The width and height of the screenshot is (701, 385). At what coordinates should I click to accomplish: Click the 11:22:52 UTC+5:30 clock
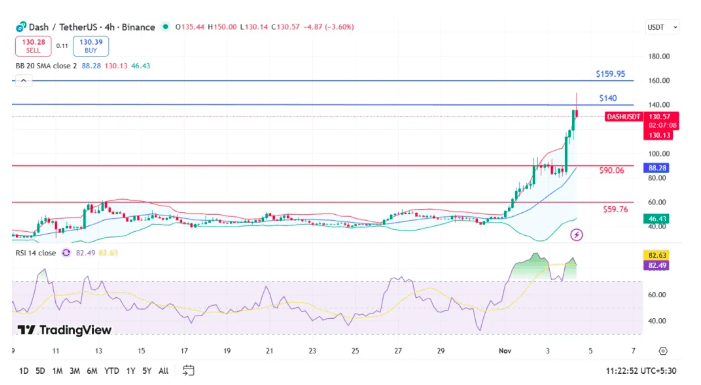(x=641, y=371)
